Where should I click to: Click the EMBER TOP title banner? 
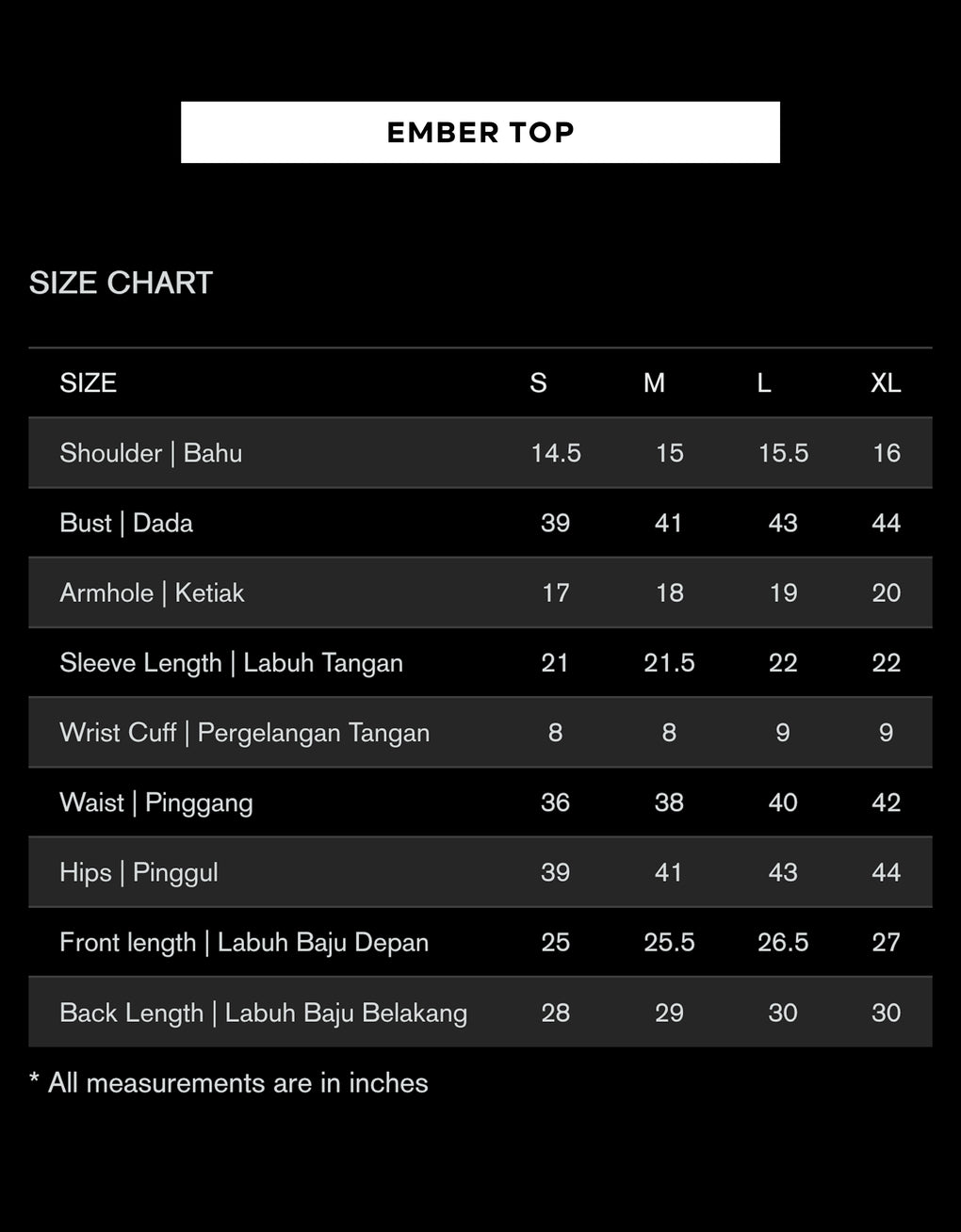(x=480, y=132)
